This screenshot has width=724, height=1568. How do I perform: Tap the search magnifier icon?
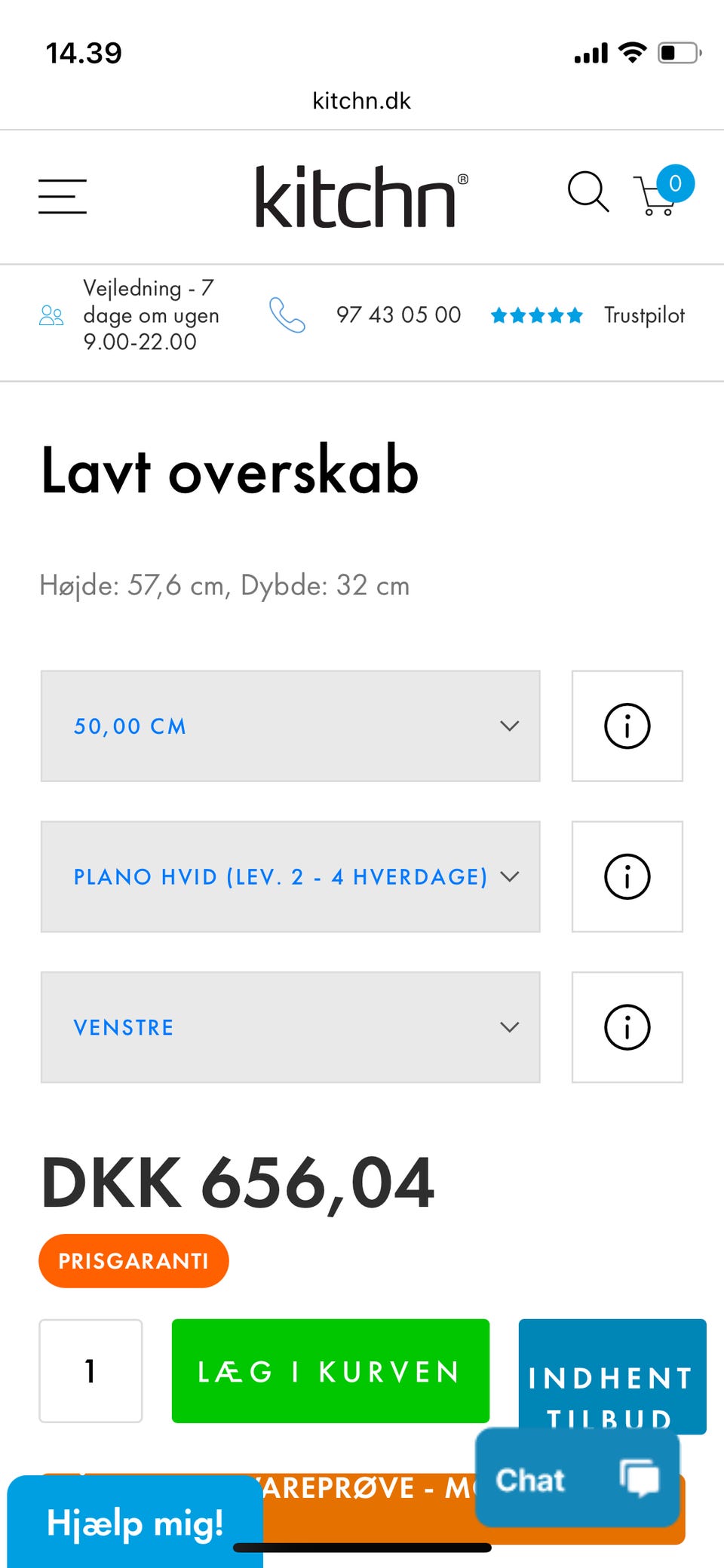[x=587, y=192]
